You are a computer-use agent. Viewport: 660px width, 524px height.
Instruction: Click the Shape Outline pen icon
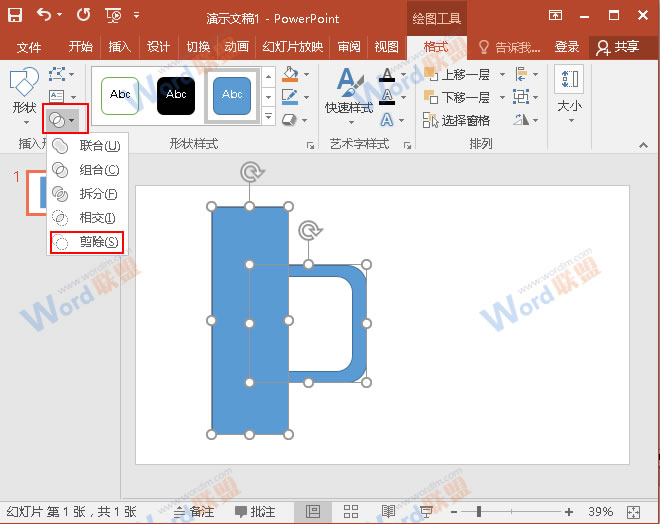[x=289, y=97]
